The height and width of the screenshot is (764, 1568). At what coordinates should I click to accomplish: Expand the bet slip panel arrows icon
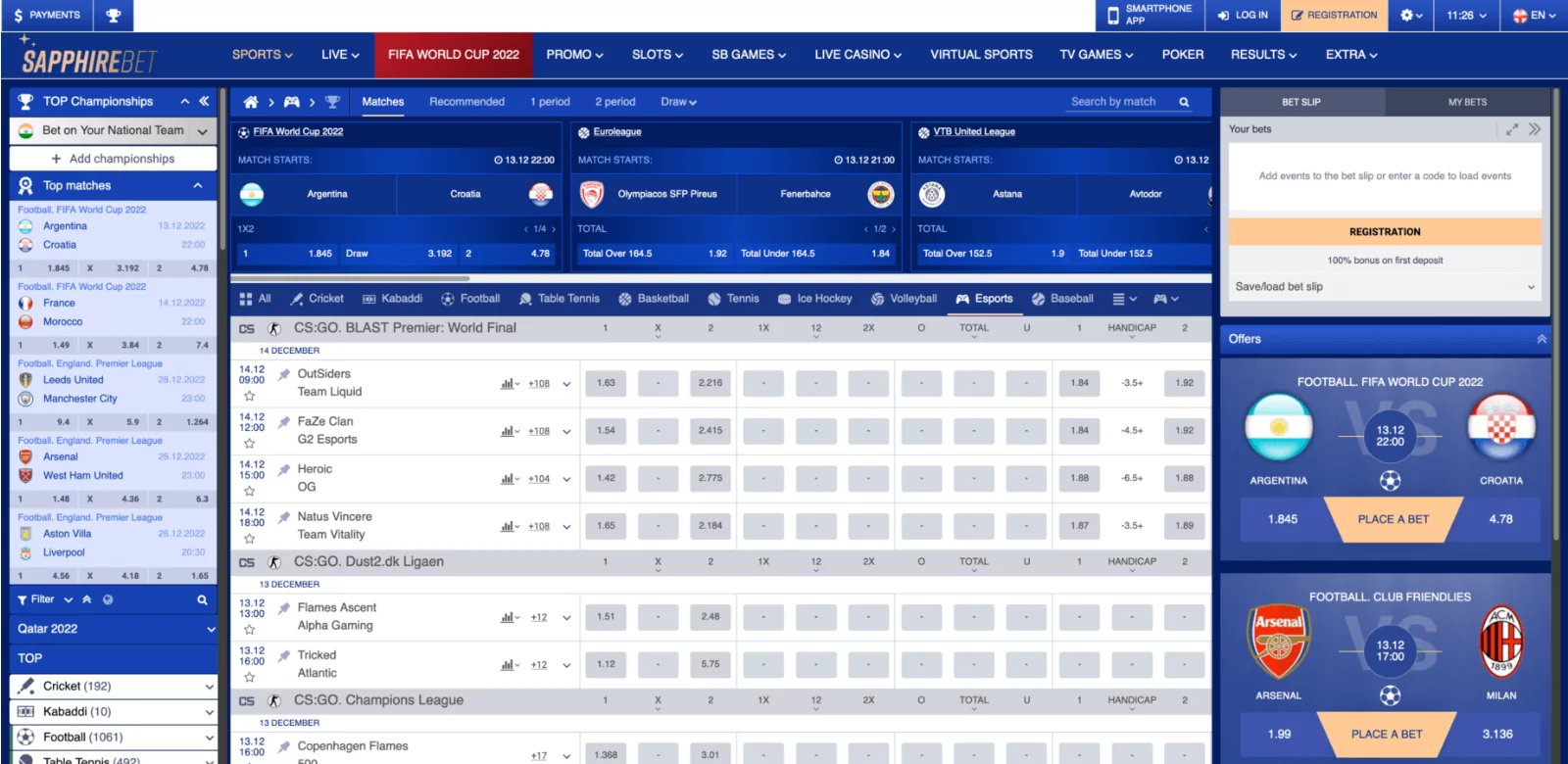tap(1512, 129)
